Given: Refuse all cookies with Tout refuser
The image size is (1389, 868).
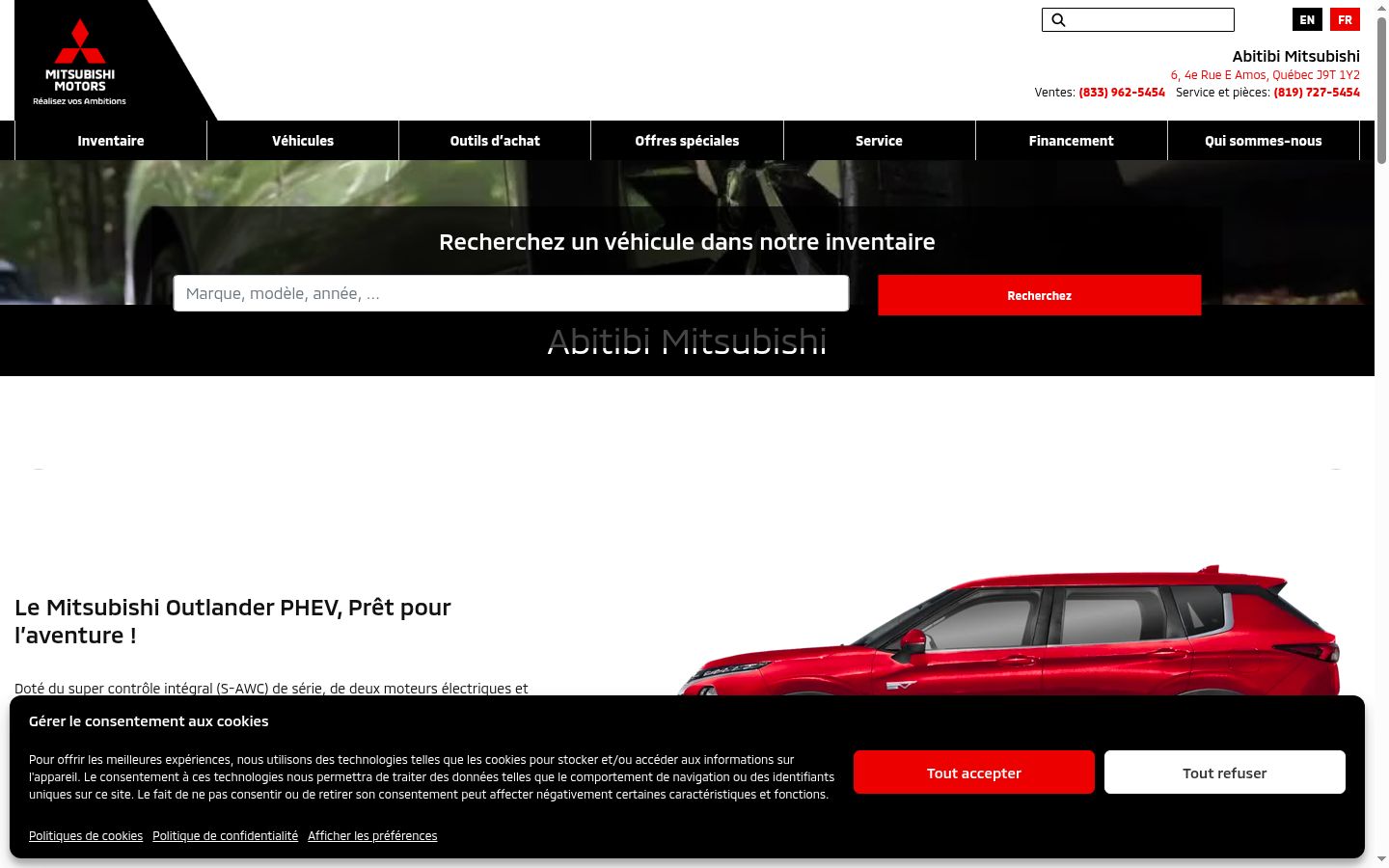Looking at the screenshot, I should tap(1225, 773).
